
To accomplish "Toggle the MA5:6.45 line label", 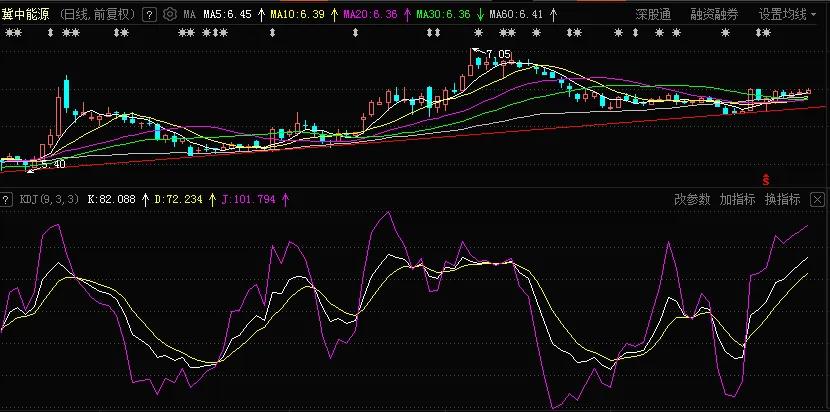I will [x=226, y=15].
